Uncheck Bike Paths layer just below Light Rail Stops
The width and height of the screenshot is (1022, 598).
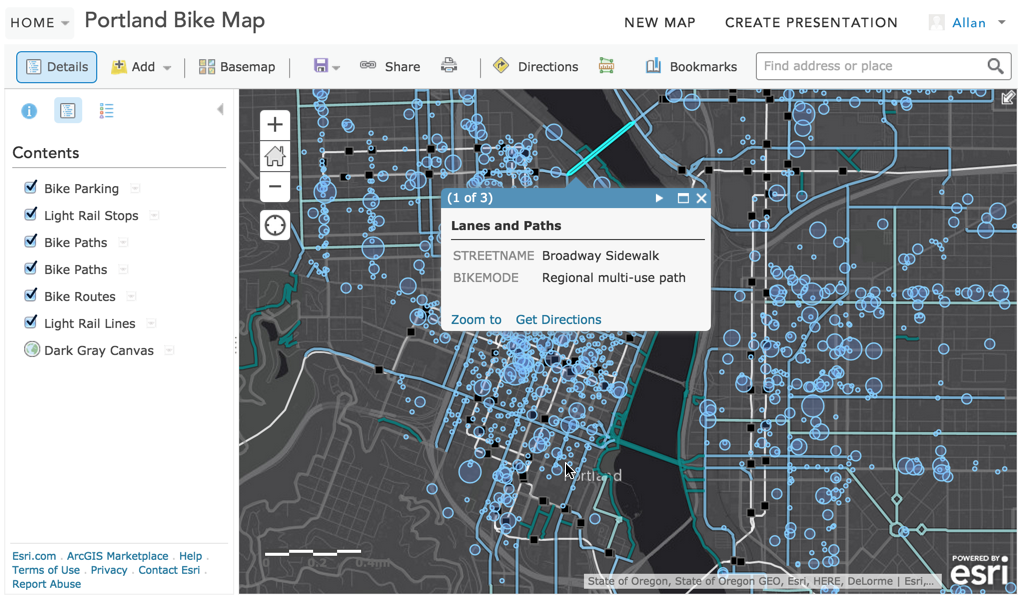(x=30, y=241)
